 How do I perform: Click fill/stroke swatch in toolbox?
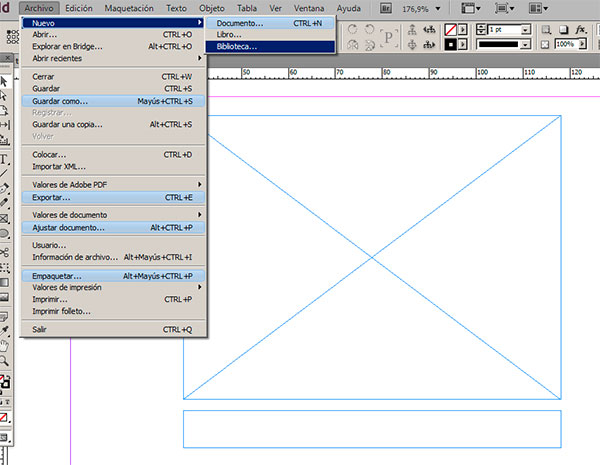[x=5, y=382]
